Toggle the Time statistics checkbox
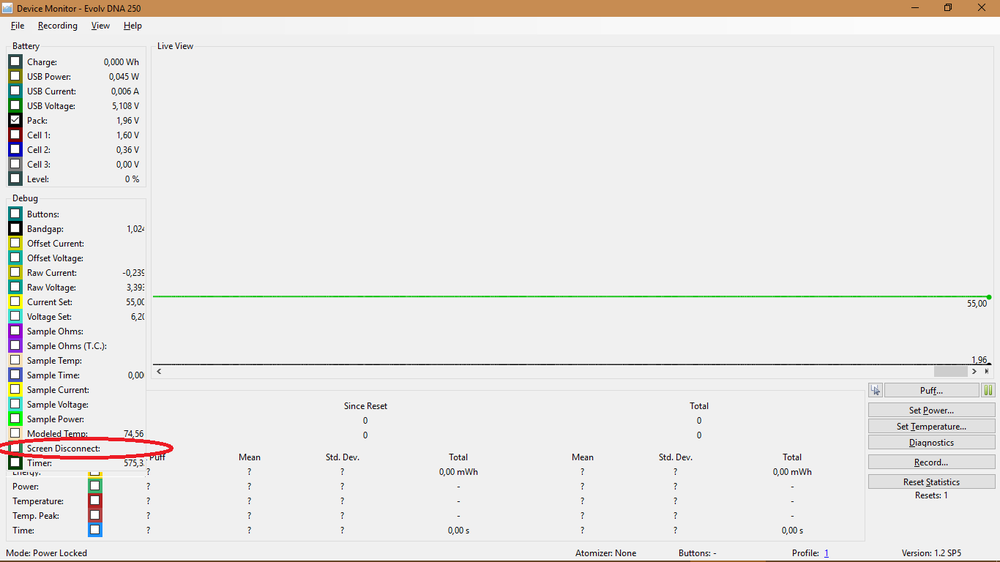This screenshot has width=1000, height=562. [x=95, y=531]
